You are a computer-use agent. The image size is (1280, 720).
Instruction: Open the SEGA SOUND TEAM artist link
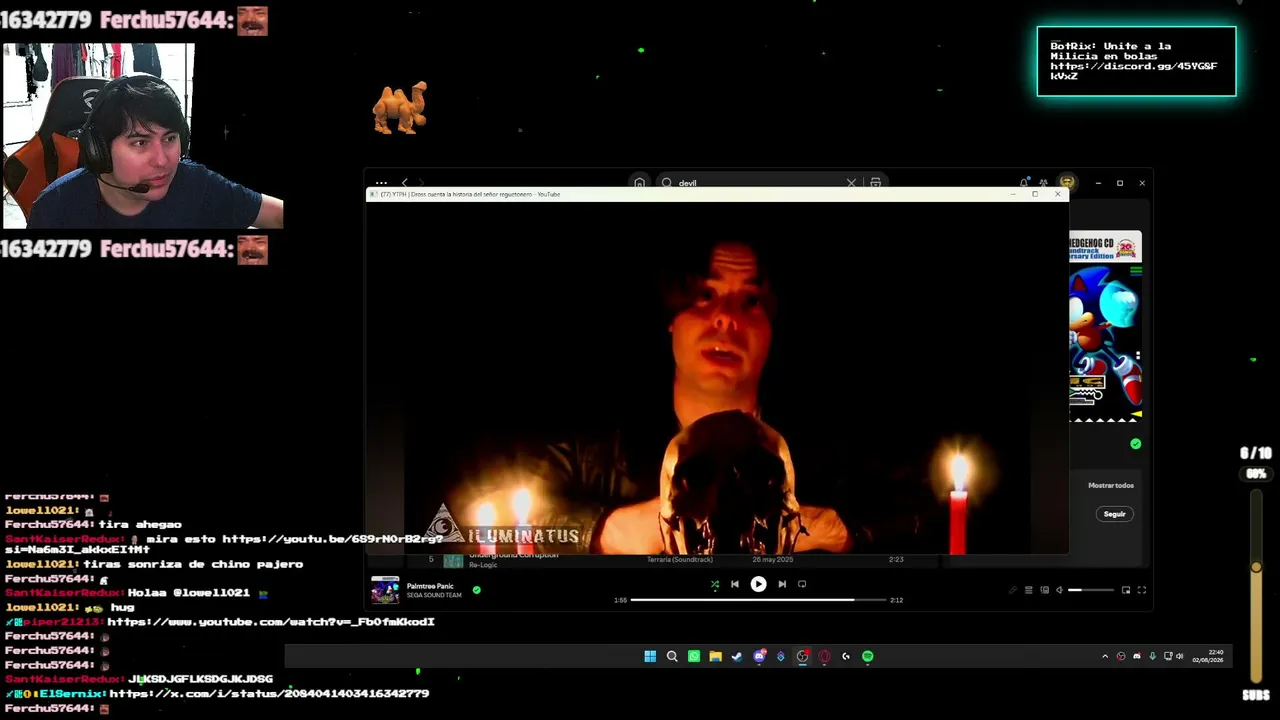[434, 595]
